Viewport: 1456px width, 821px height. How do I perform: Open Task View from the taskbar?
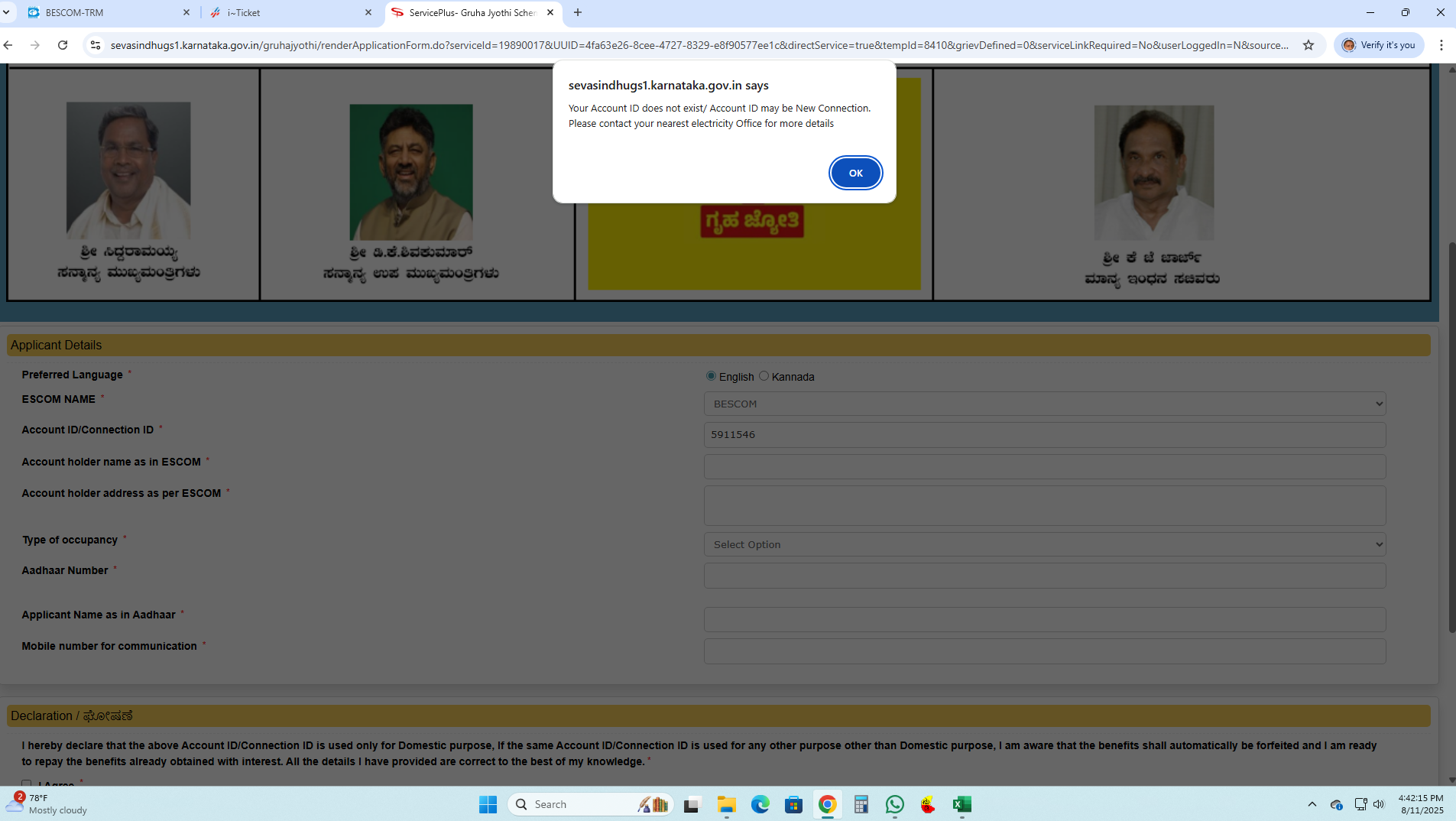pos(692,804)
